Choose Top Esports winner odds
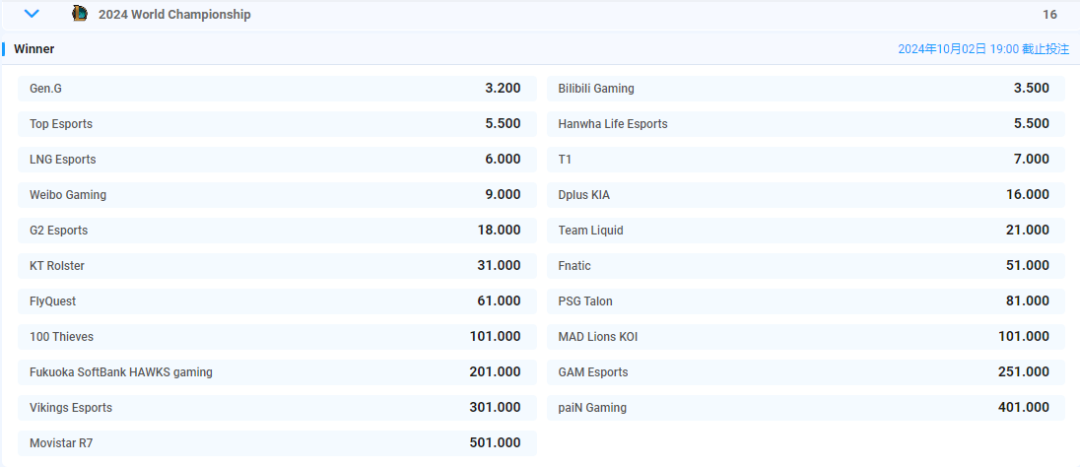1080x467 pixels. pos(277,124)
